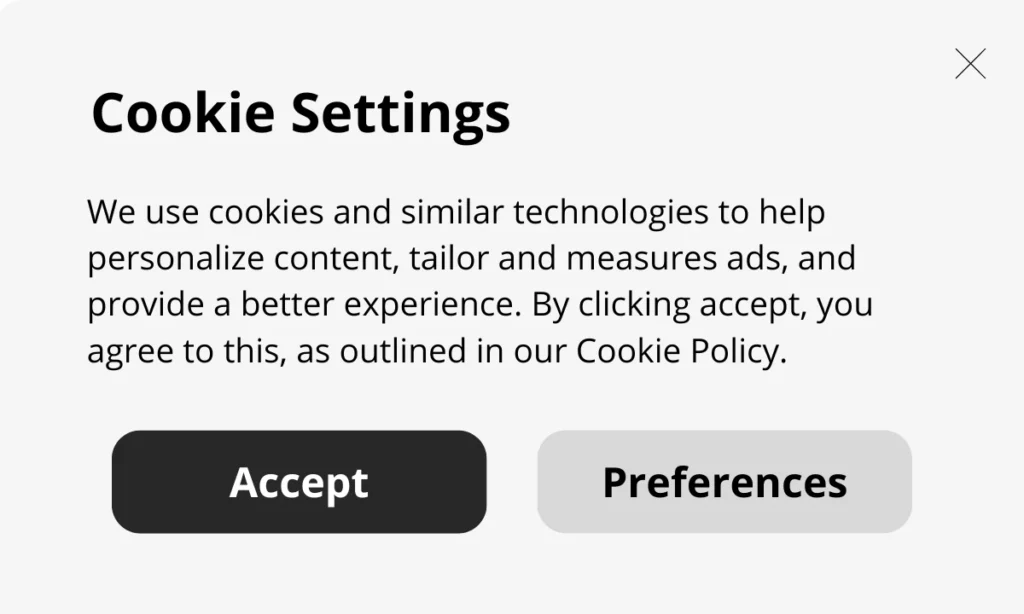Click the sentence mentioning personalized content

(x=472, y=258)
